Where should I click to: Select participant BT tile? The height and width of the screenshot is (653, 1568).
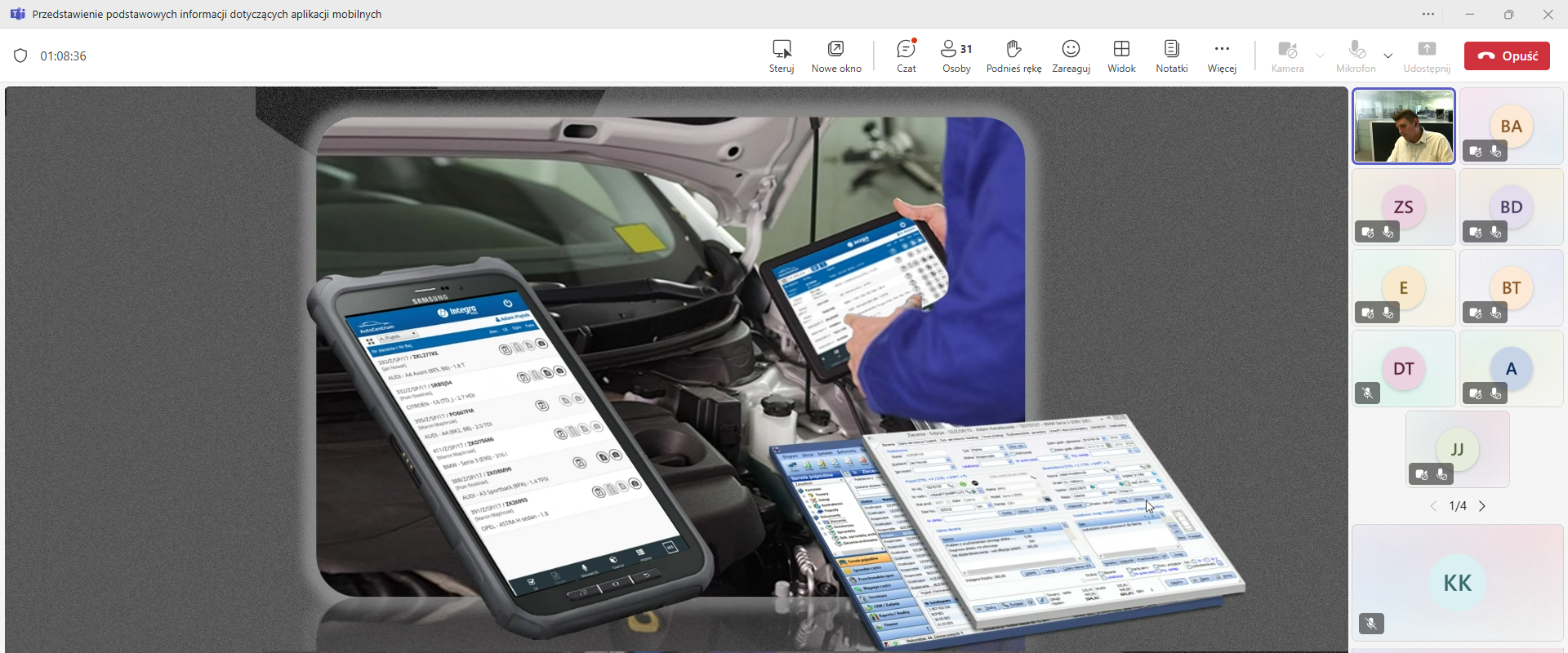[1512, 288]
